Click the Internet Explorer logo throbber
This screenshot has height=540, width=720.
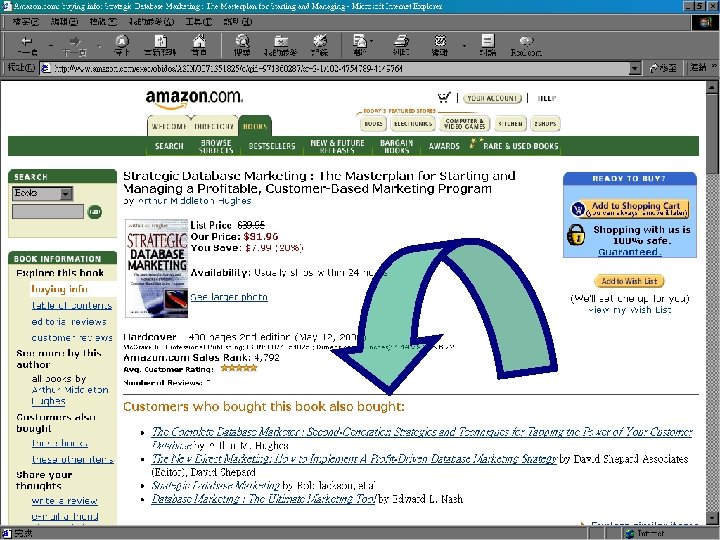pos(705,22)
